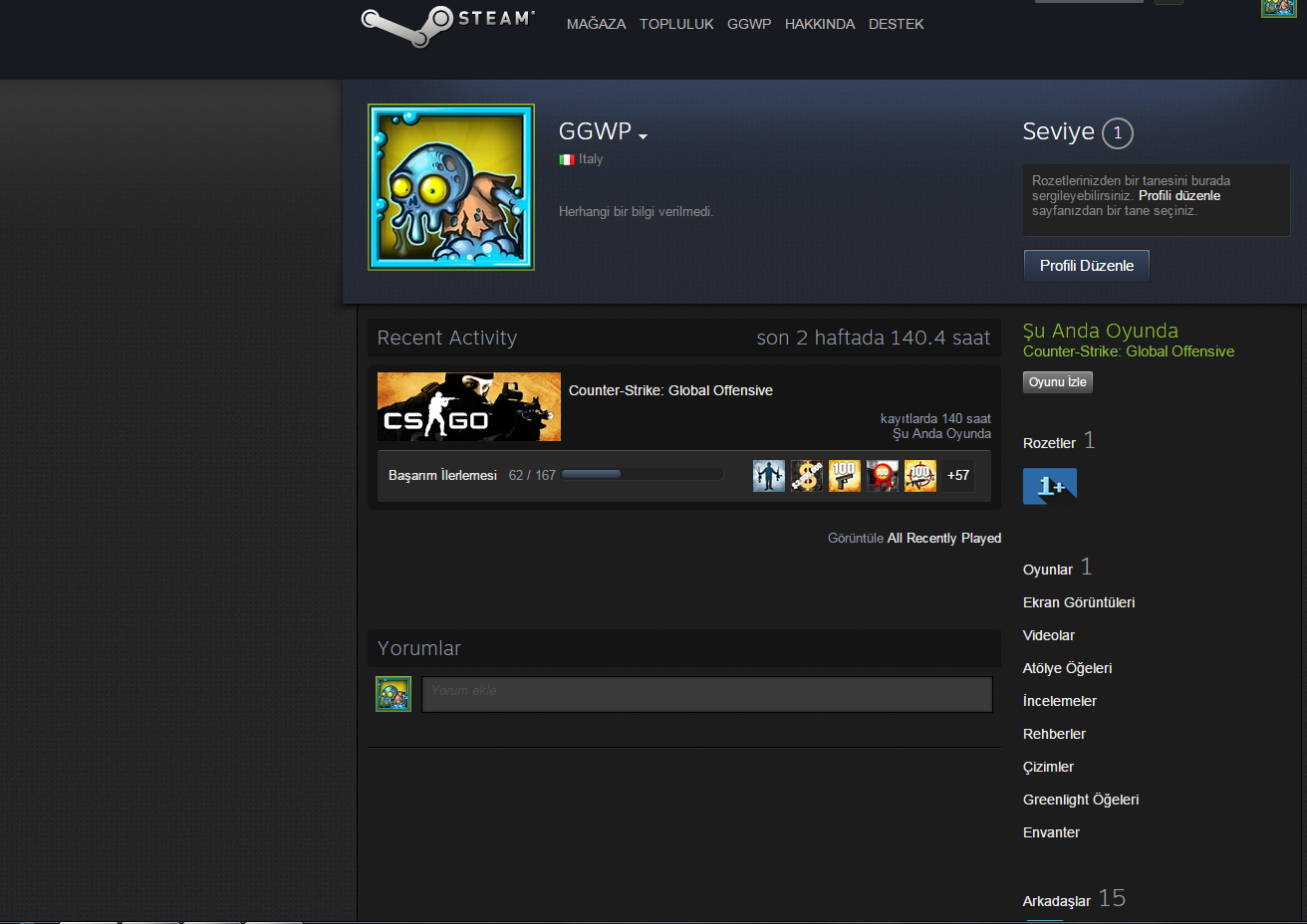This screenshot has width=1307, height=924.
Task: Follow the Profili düzenle link in badge text
Action: (1179, 196)
